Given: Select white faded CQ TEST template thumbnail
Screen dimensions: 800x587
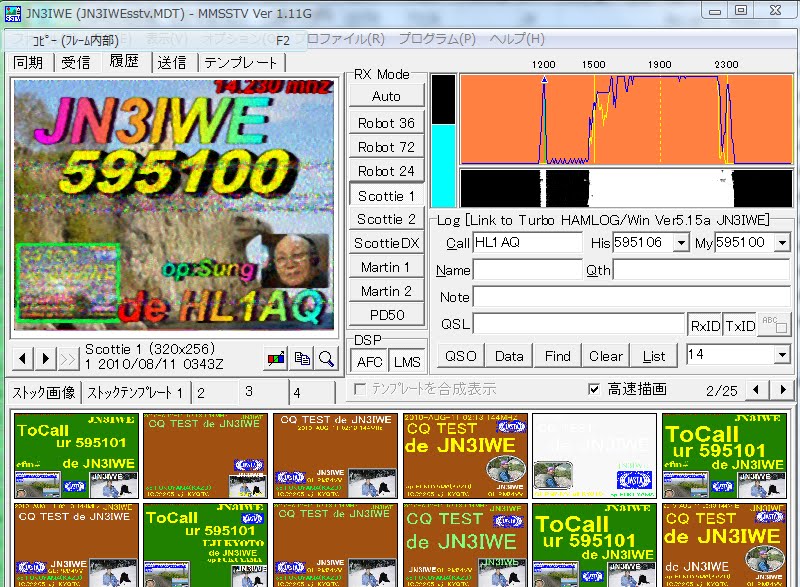Looking at the screenshot, I should point(594,455).
